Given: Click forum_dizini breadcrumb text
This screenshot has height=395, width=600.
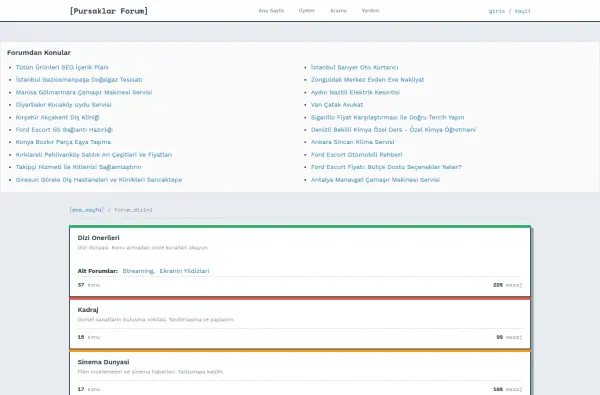Looking at the screenshot, I should (x=133, y=210).
